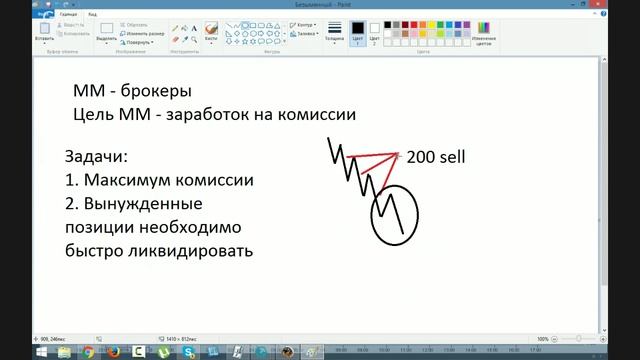Click the vertical scrollbar of the canvas
This screenshot has width=640, height=360.
click(604, 175)
